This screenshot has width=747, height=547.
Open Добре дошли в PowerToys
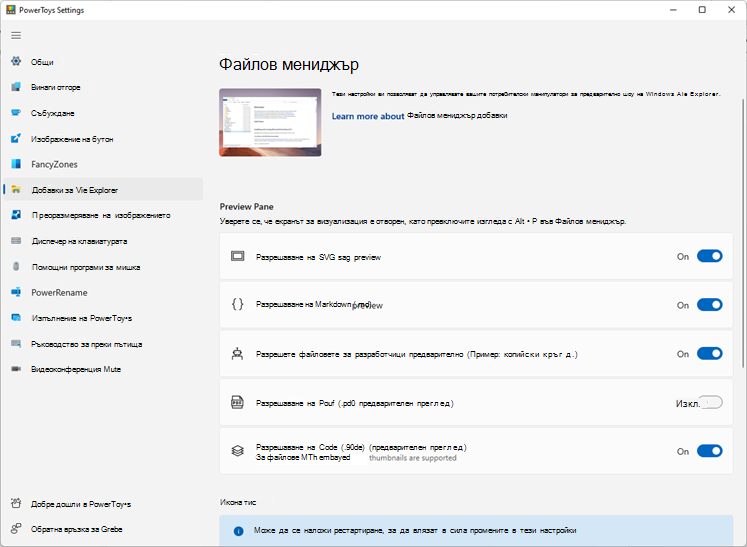point(103,504)
